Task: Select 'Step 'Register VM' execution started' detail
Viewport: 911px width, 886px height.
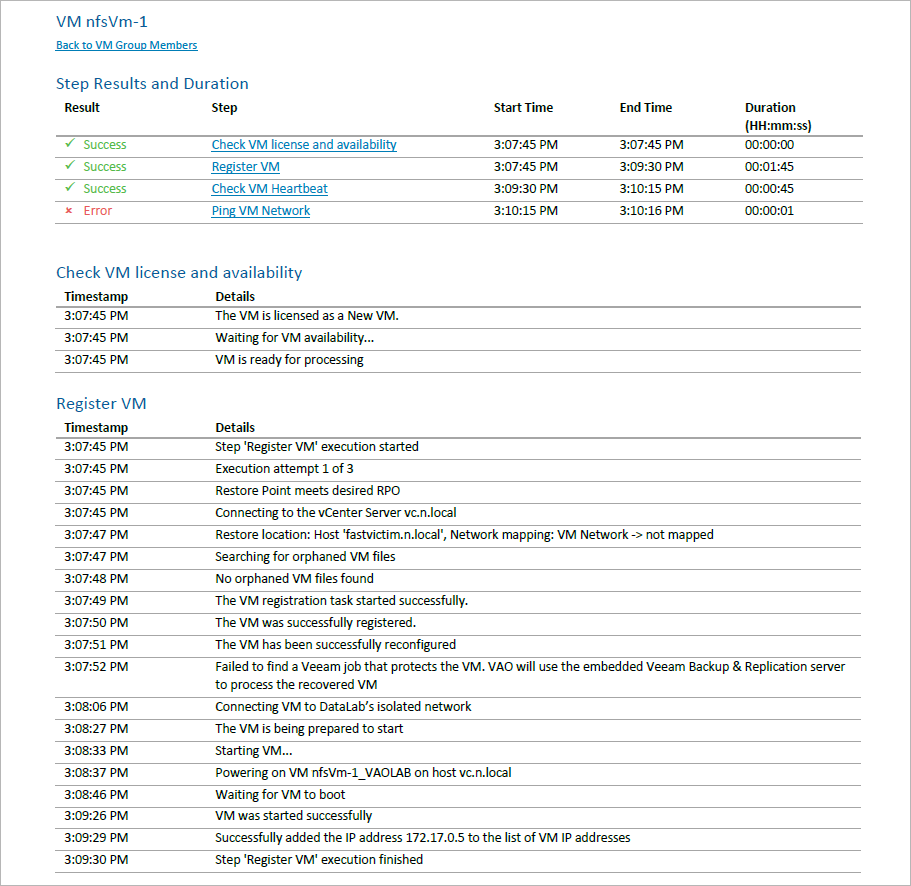Action: click(317, 447)
